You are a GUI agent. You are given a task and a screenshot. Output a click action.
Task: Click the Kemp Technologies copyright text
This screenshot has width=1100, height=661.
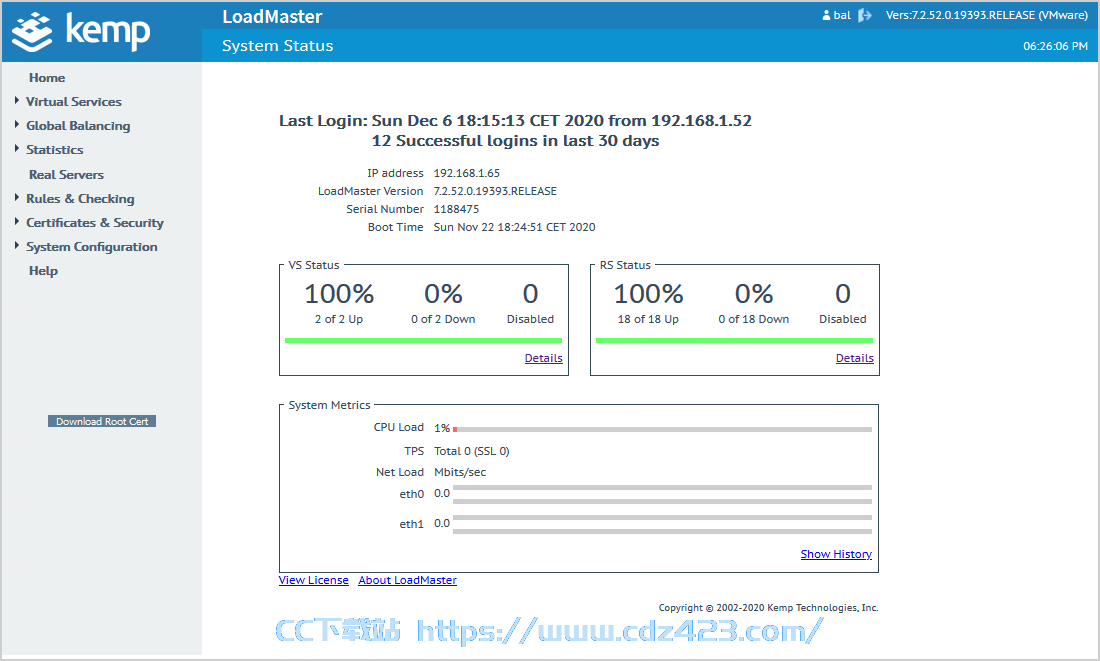pyautogui.click(x=768, y=608)
